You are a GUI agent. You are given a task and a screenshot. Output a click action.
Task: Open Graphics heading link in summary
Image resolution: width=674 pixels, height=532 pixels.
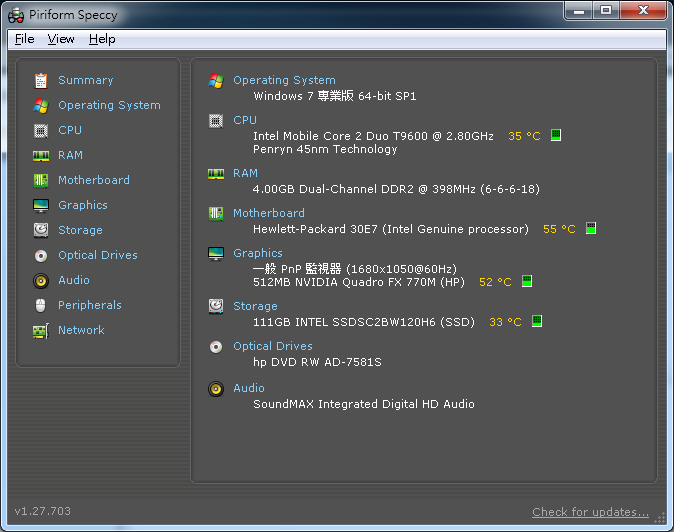[258, 253]
